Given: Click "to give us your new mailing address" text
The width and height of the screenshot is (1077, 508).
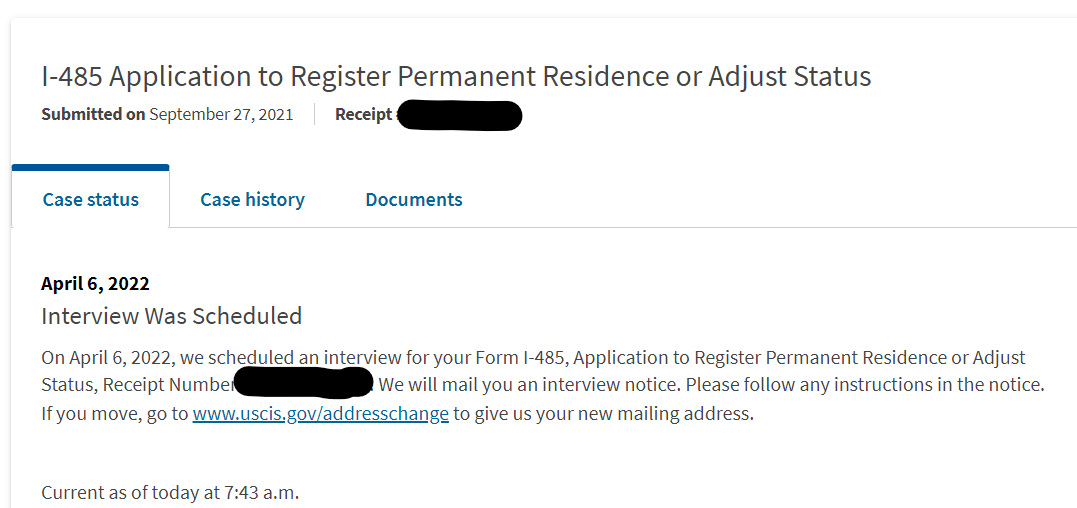Looking at the screenshot, I should (603, 413).
